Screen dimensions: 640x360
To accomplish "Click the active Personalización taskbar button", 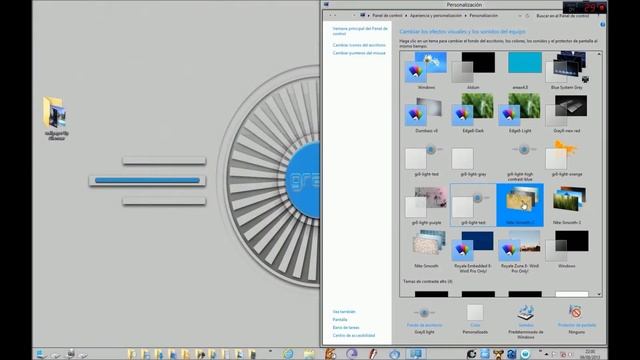I will (416, 354).
